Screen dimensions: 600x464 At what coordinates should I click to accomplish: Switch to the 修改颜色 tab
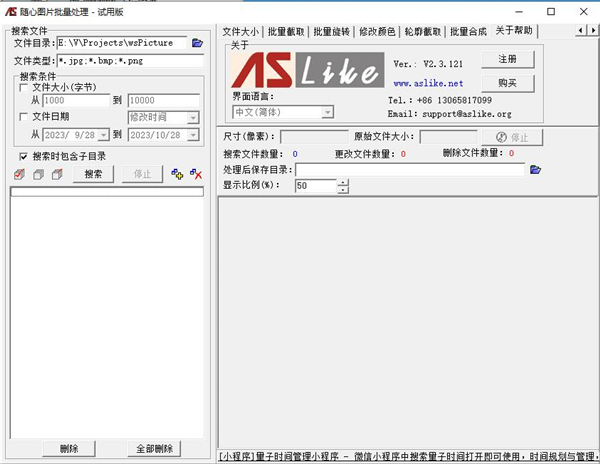(377, 32)
